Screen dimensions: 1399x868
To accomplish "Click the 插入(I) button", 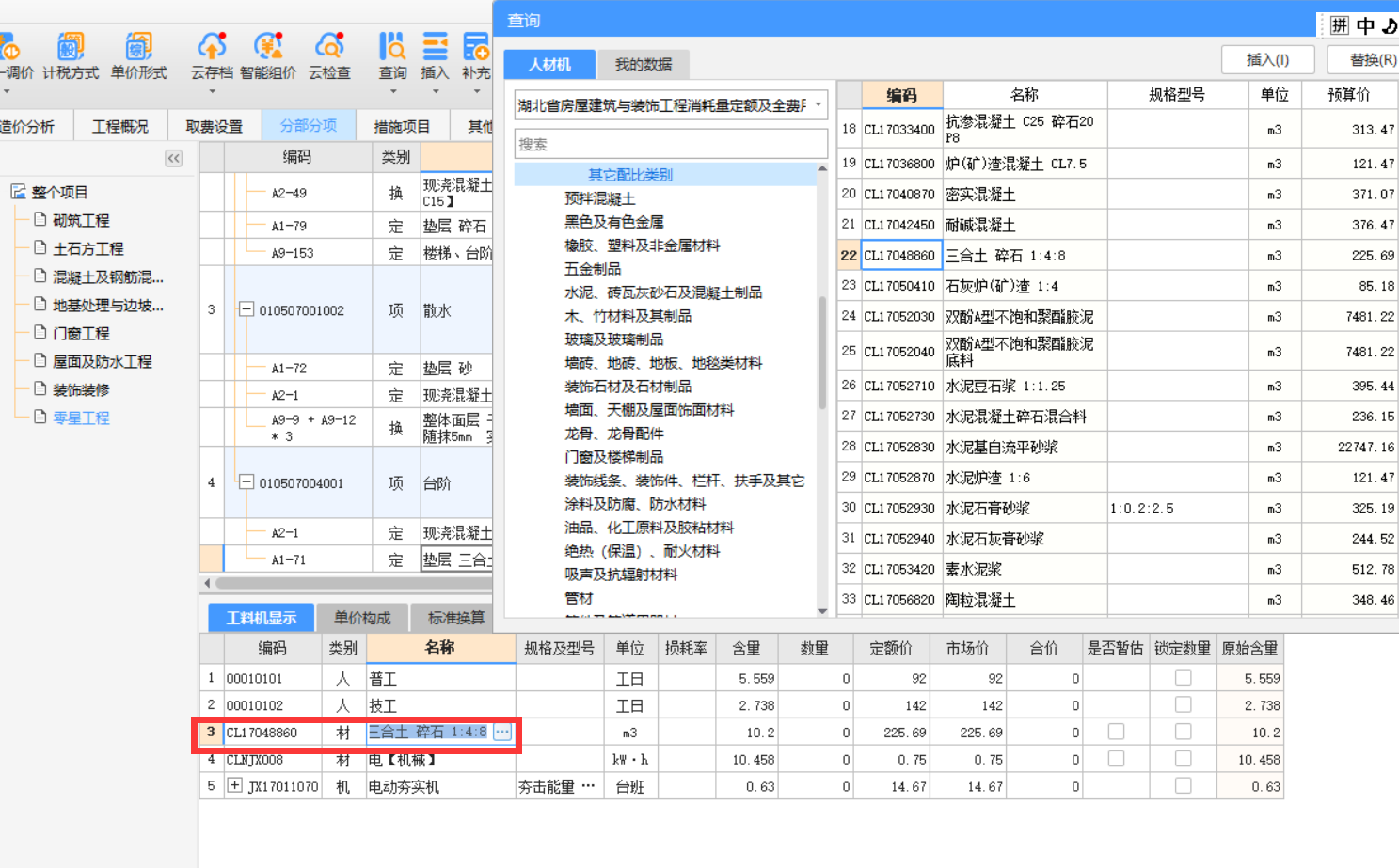I will 1267,59.
